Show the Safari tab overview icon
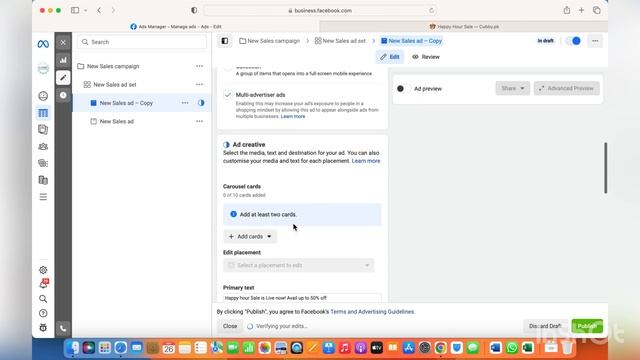Viewport: 640px width, 360px height. [x=596, y=10]
